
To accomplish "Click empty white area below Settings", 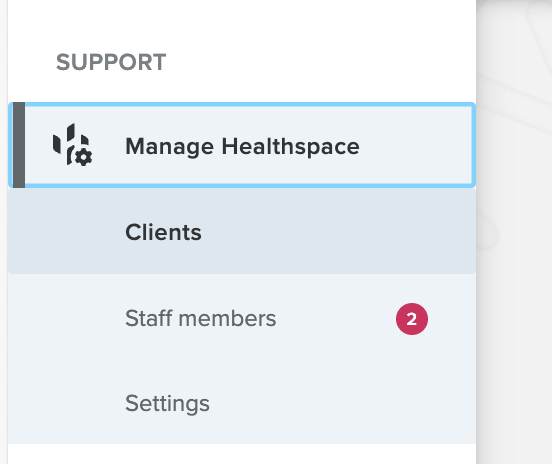I will [x=242, y=454].
